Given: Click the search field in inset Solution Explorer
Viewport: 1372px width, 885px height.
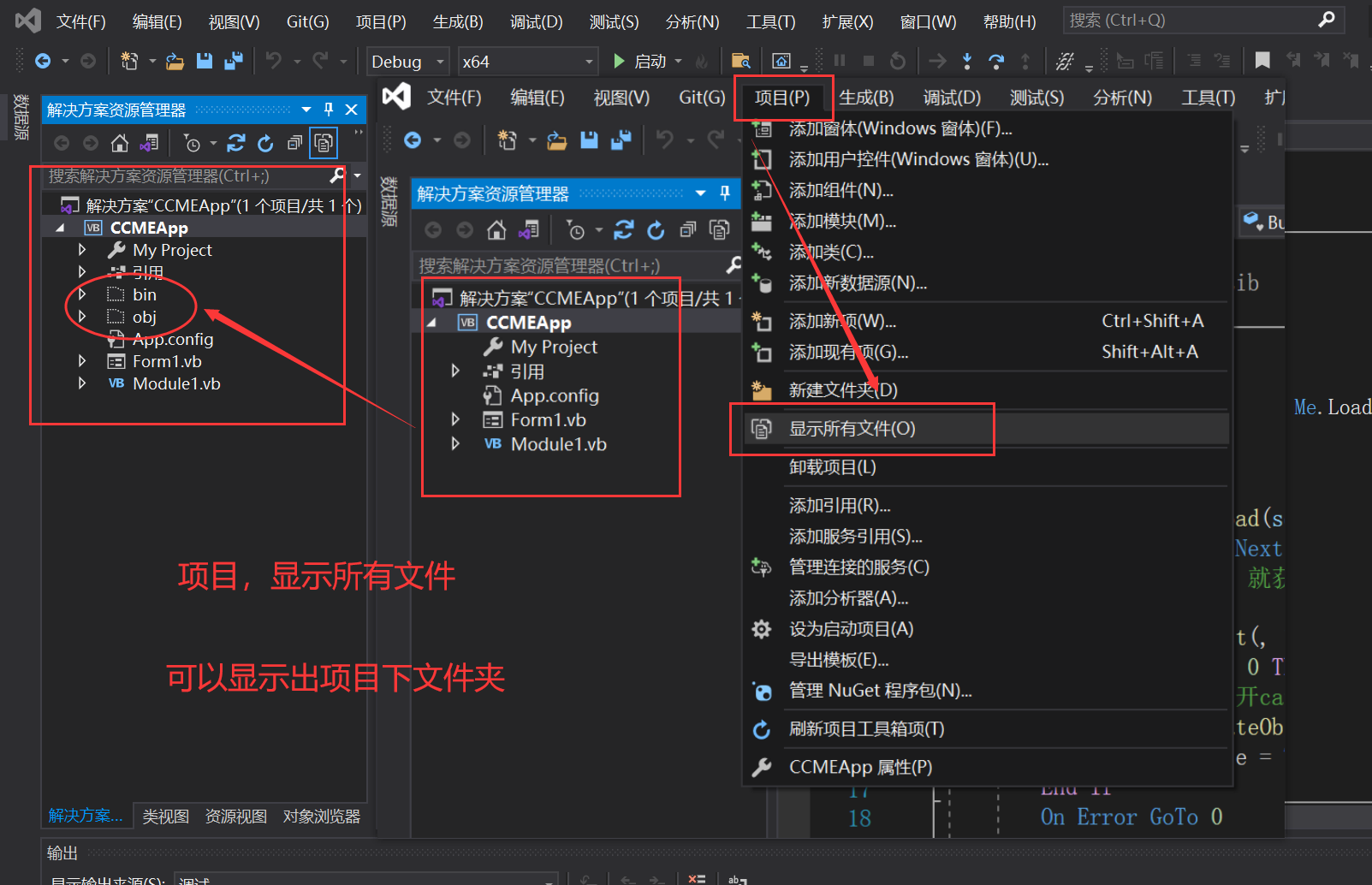Looking at the screenshot, I should [579, 265].
